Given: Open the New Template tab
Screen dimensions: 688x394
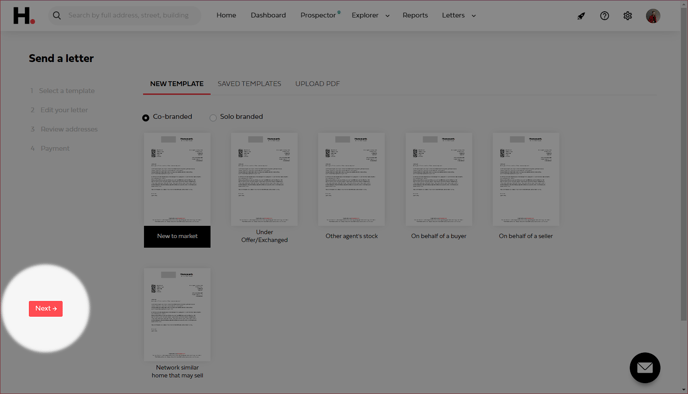Looking at the screenshot, I should point(176,84).
